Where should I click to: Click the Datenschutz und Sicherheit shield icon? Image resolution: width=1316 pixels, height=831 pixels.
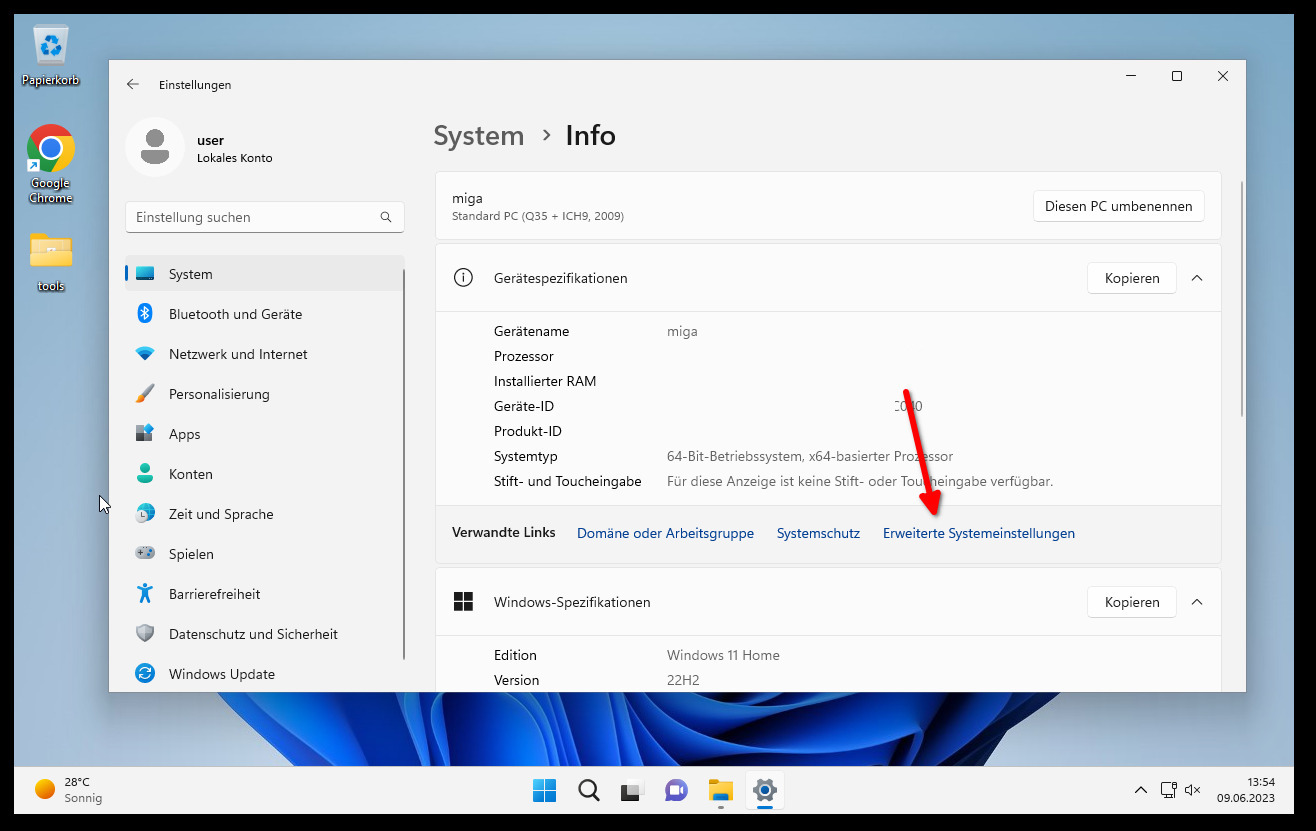tap(145, 634)
